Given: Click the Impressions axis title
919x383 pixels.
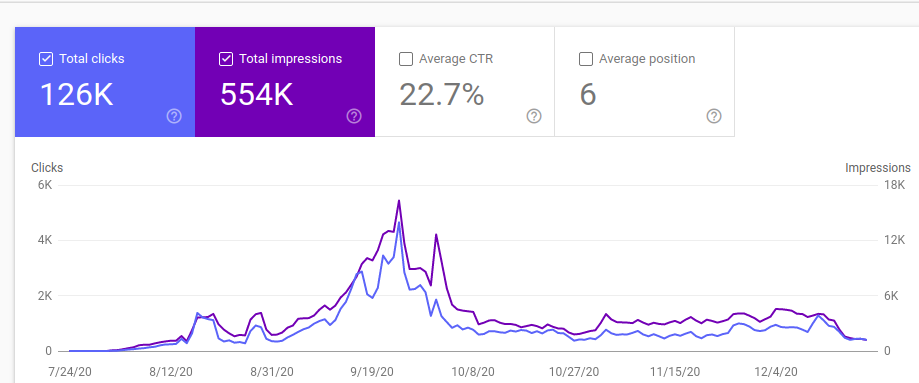Looking at the screenshot, I should click(x=878, y=168).
